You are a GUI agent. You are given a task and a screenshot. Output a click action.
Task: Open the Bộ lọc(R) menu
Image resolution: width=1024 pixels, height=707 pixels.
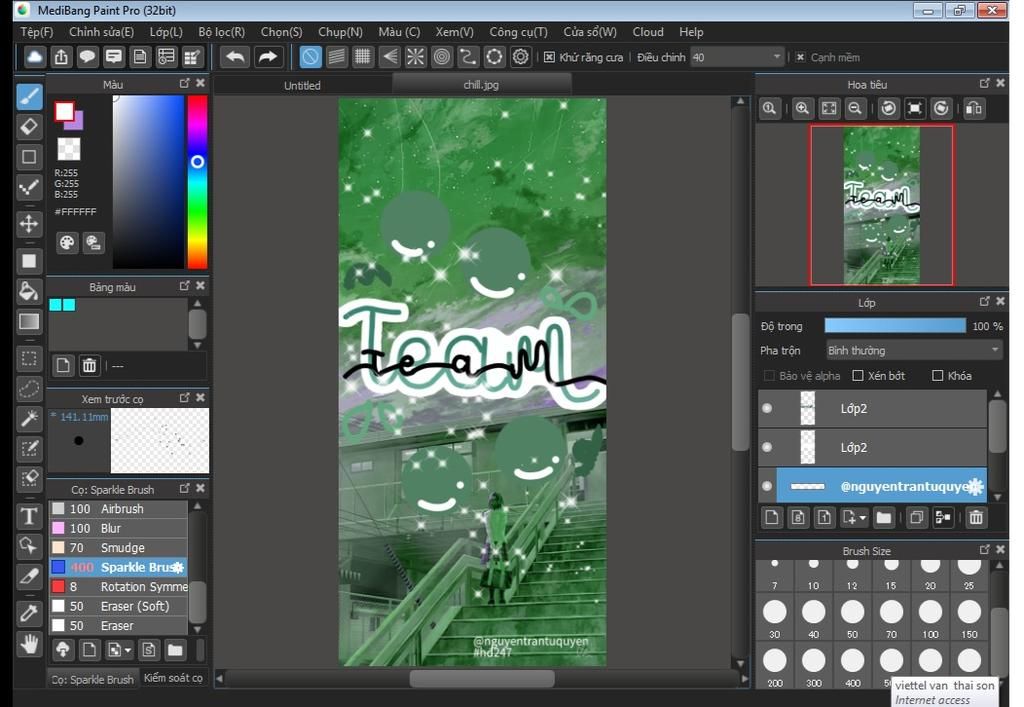point(221,32)
